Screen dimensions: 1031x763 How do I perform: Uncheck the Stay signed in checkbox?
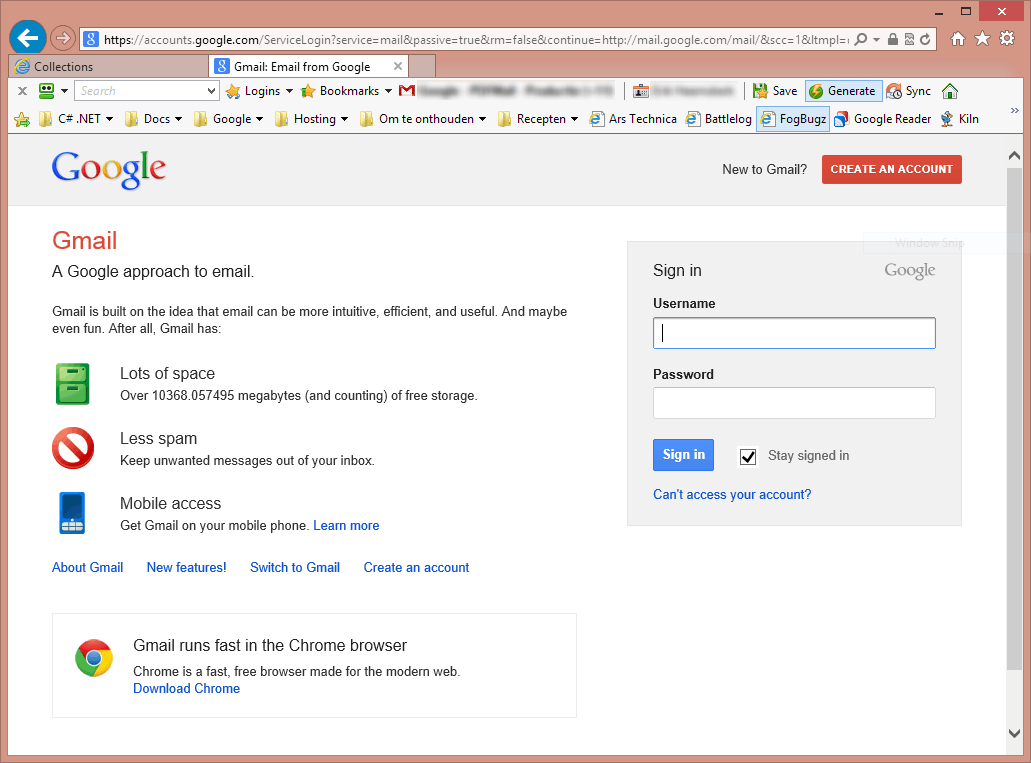click(x=748, y=456)
